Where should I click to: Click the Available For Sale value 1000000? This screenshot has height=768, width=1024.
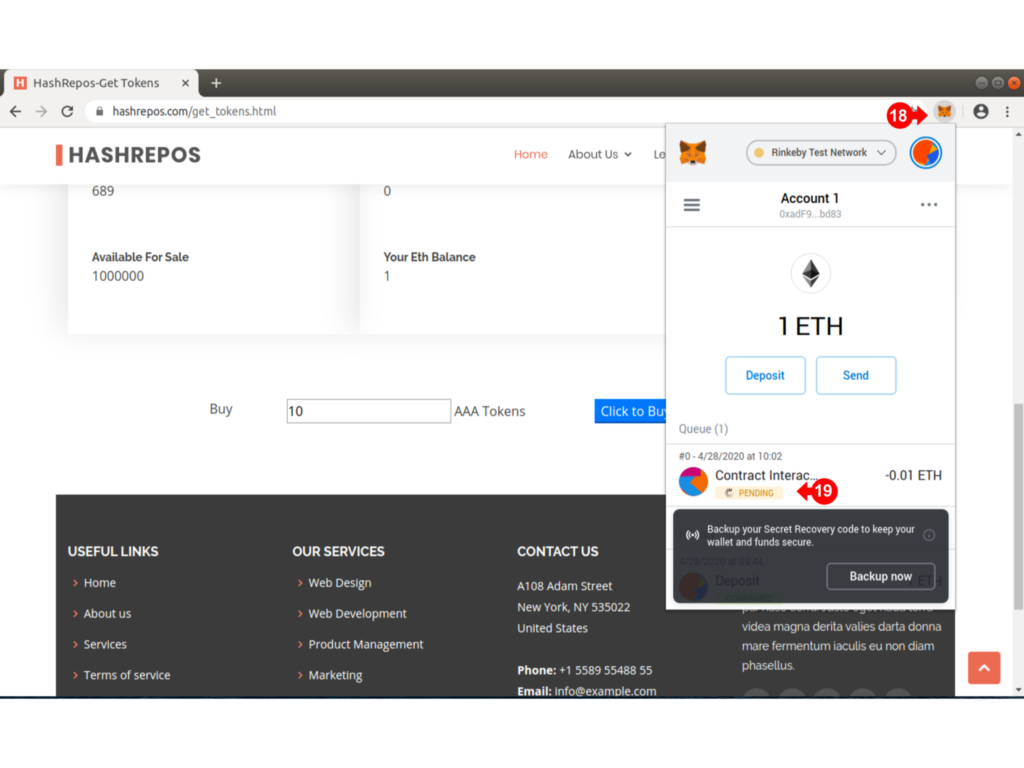coord(118,276)
